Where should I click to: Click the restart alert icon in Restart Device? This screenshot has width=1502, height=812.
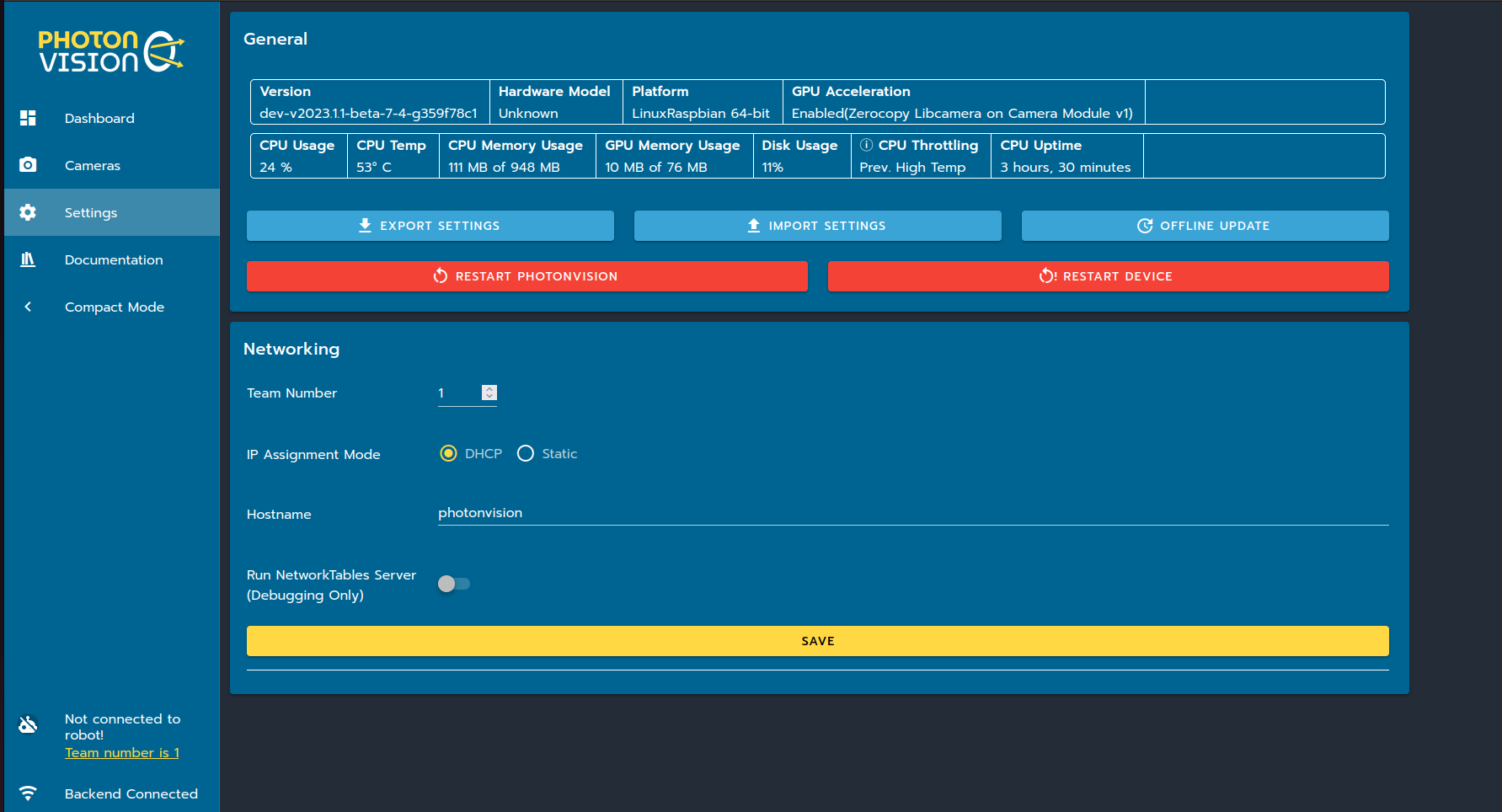pos(1048,276)
